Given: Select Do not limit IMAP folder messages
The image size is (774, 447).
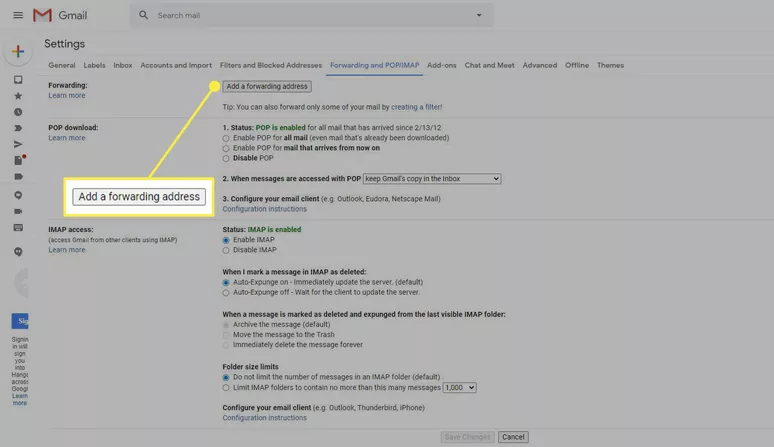Looking at the screenshot, I should click(x=226, y=377).
